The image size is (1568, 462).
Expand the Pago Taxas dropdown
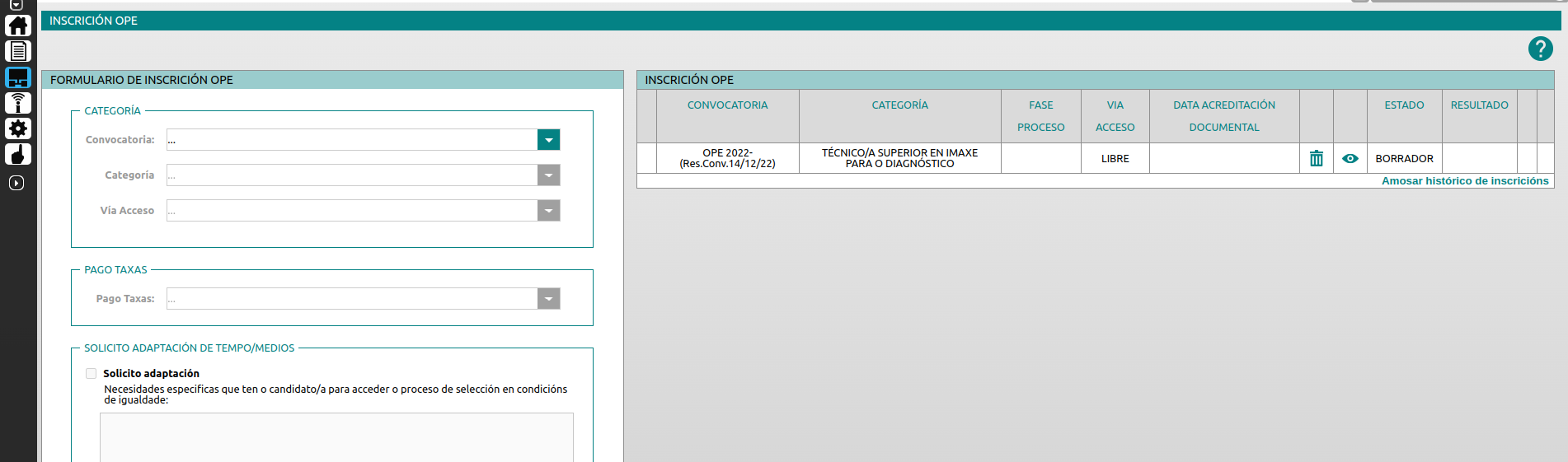tap(548, 299)
